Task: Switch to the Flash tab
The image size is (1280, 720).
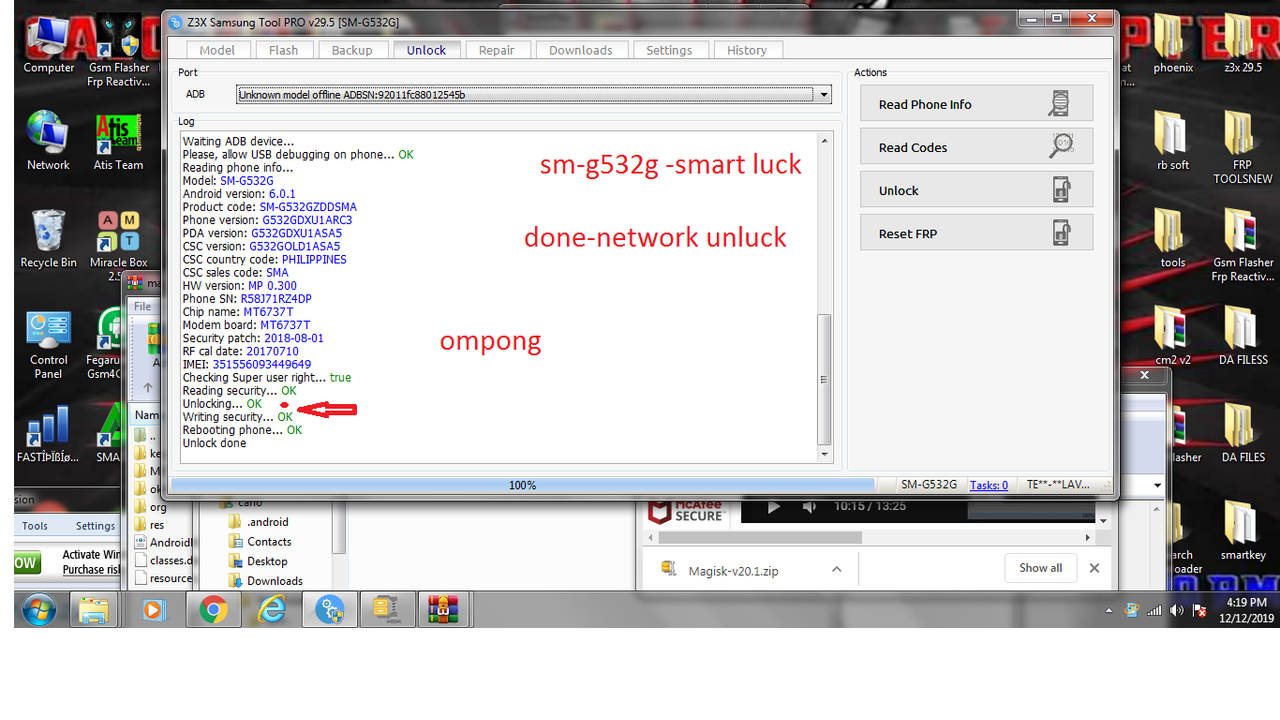Action: point(284,50)
